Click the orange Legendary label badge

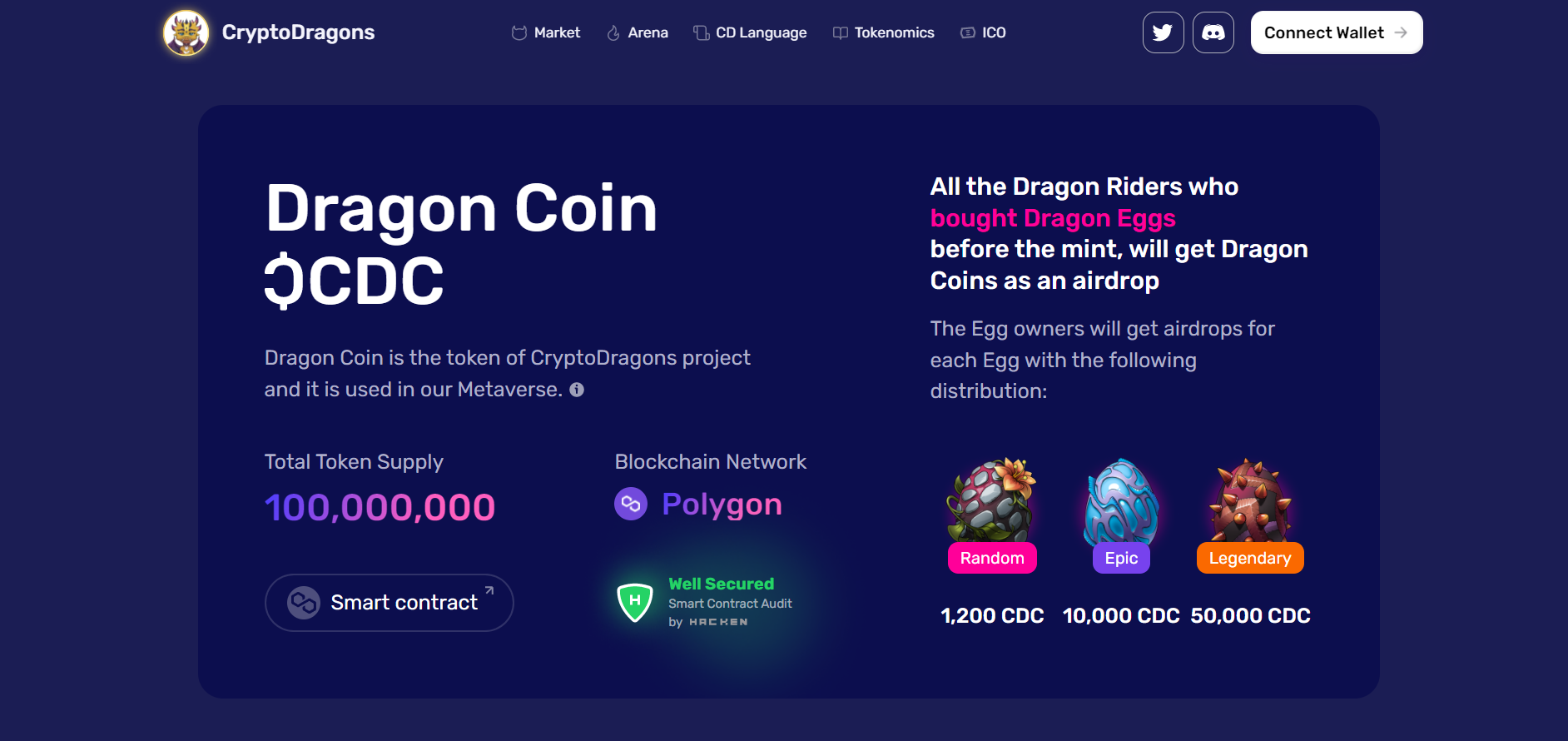click(x=1250, y=558)
